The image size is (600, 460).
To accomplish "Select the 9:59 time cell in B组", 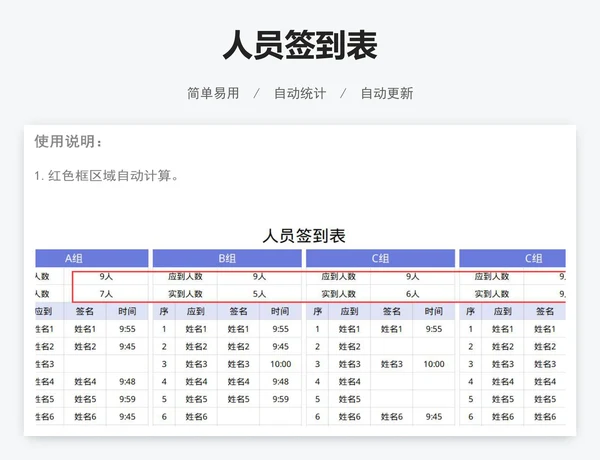I will [280, 399].
